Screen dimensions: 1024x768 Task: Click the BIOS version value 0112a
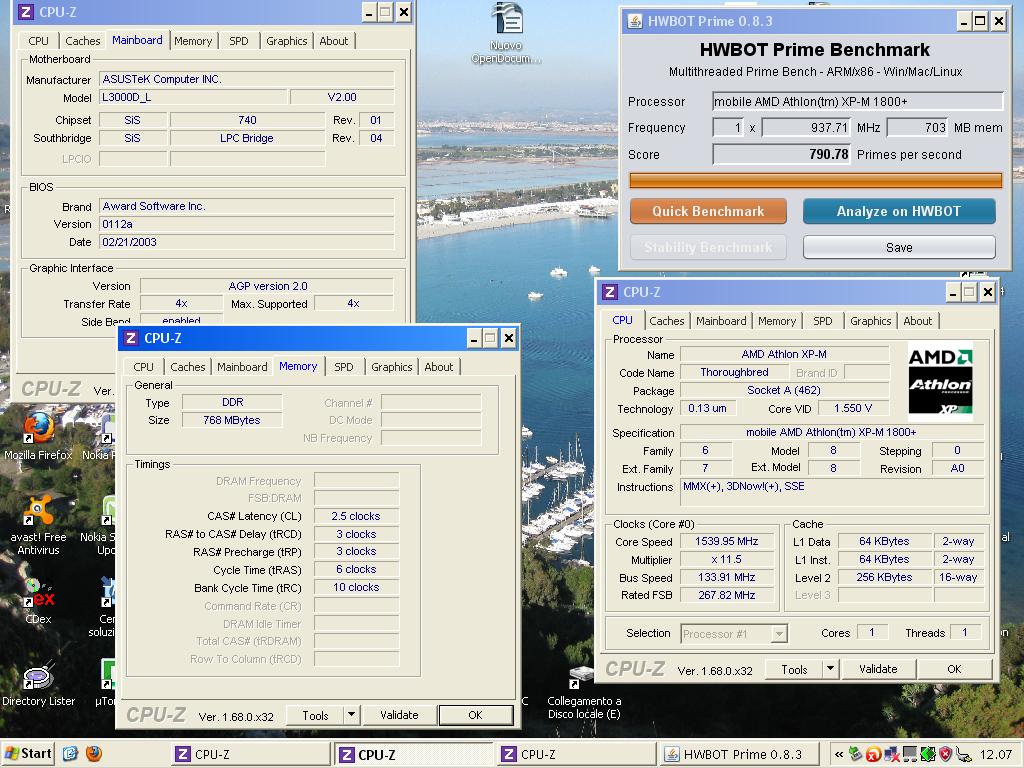point(247,224)
